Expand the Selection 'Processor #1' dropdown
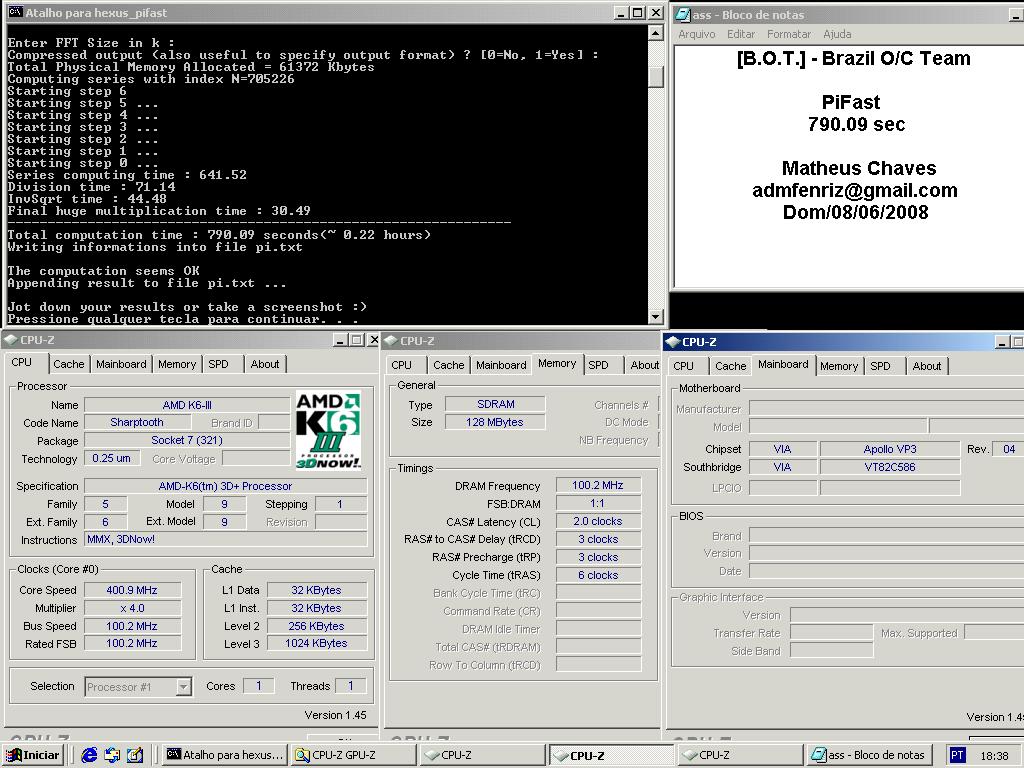Viewport: 1024px width, 768px height. pos(184,687)
